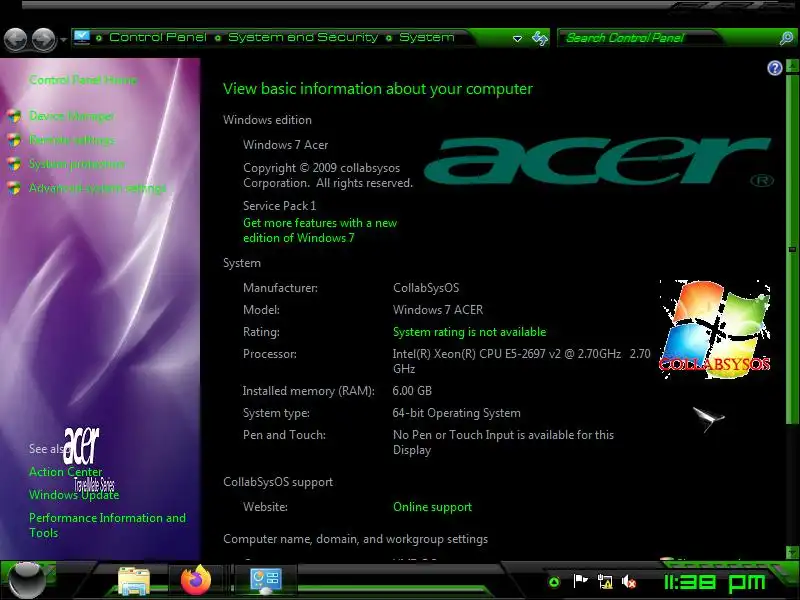Open the Online support website link

coord(432,507)
